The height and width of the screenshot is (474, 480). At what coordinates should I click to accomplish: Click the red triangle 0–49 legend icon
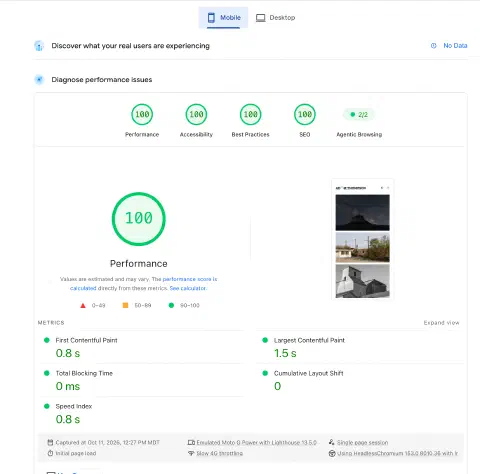tap(83, 305)
